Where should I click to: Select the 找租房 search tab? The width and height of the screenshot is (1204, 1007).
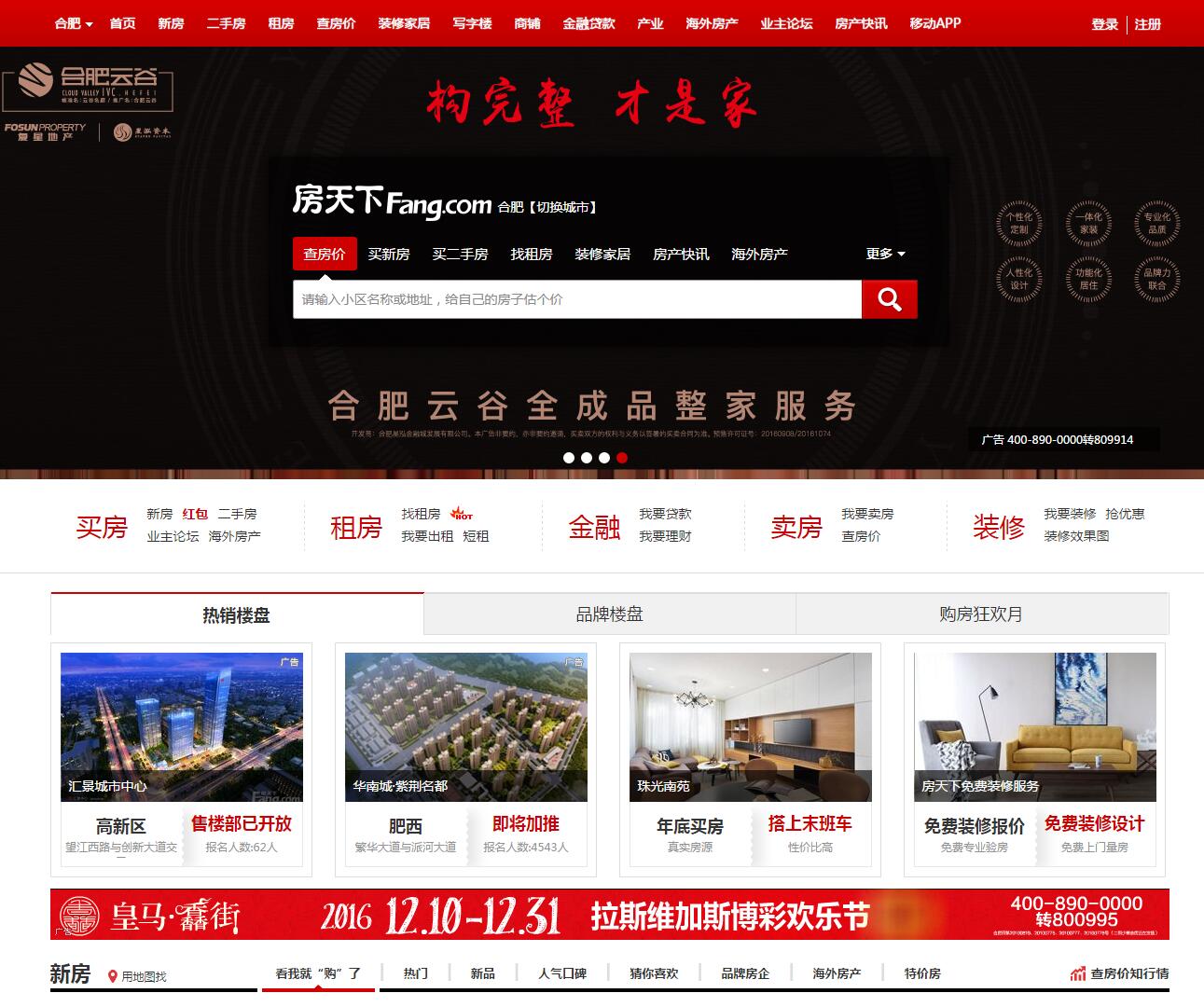pos(532,254)
